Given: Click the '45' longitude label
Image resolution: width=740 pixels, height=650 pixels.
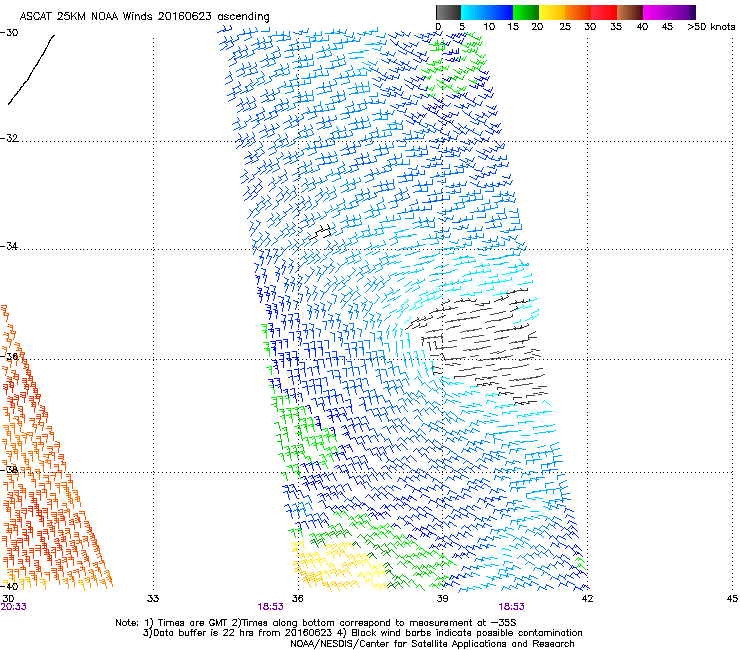Looking at the screenshot, I should [732, 599].
